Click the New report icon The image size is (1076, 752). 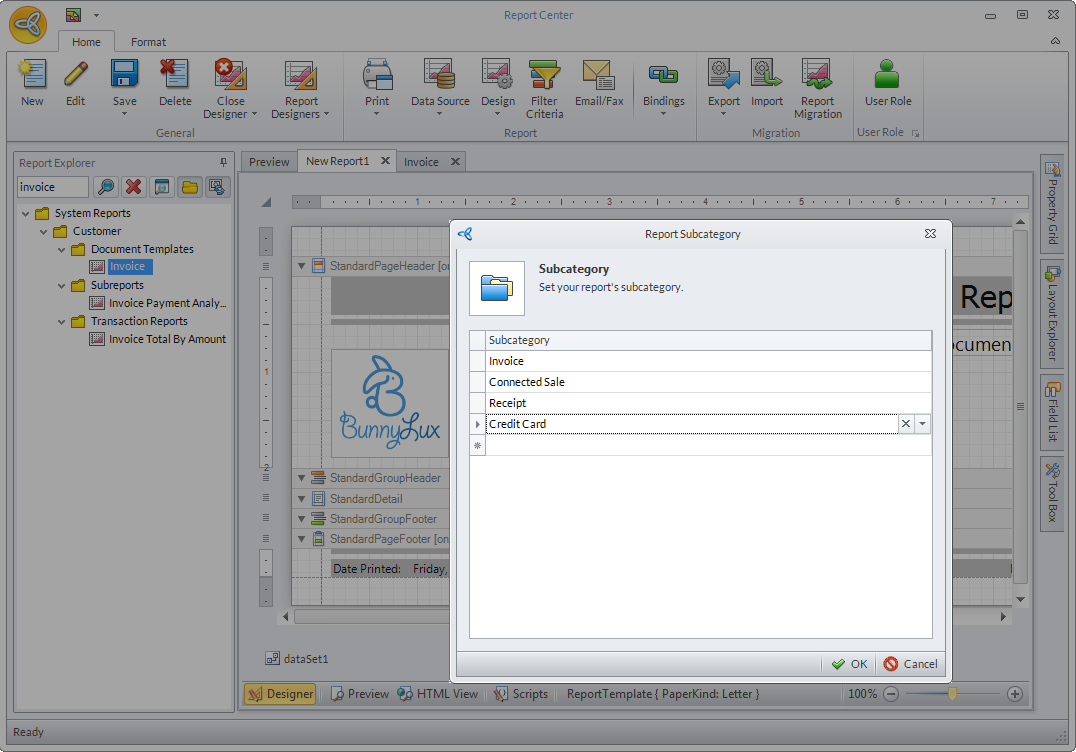[32, 75]
